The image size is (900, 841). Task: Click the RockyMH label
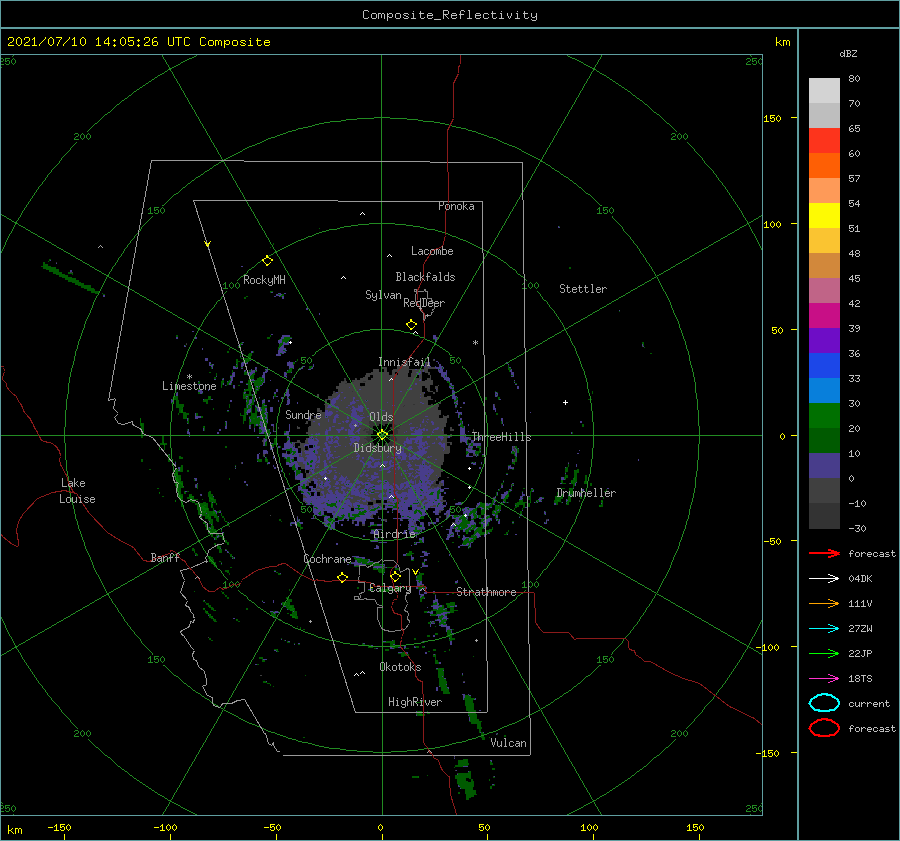[x=264, y=280]
